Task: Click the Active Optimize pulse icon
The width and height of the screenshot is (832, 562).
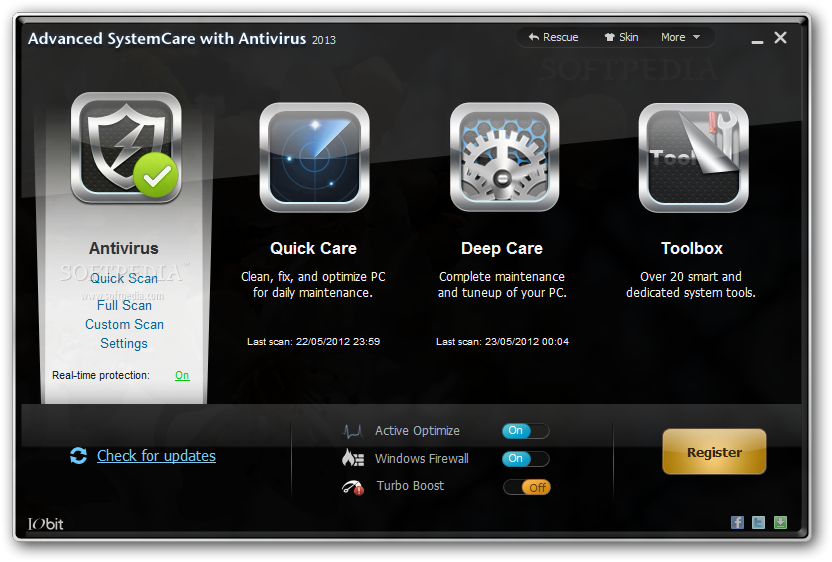Action: (352, 431)
